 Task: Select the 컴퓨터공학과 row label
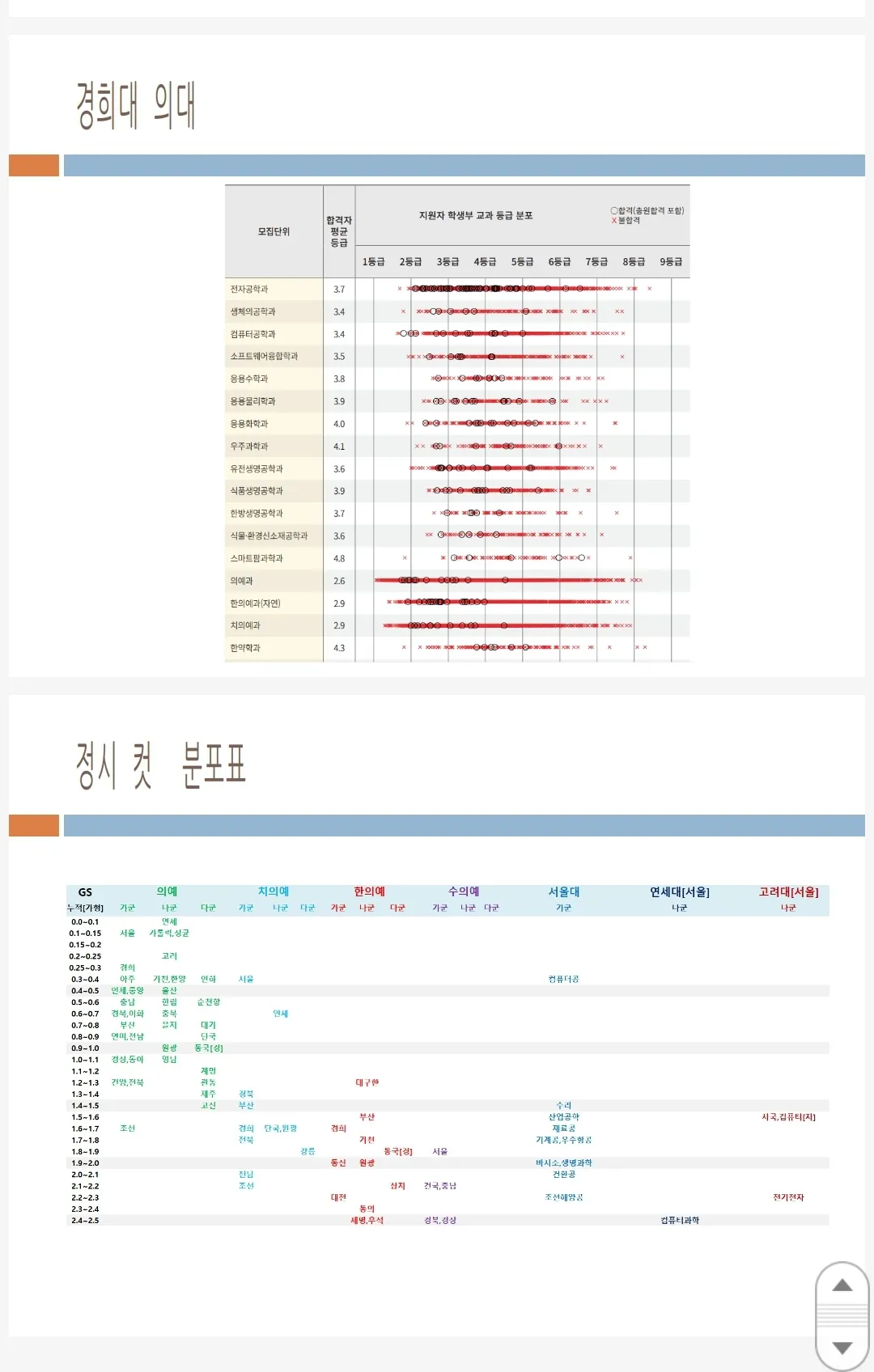[253, 334]
